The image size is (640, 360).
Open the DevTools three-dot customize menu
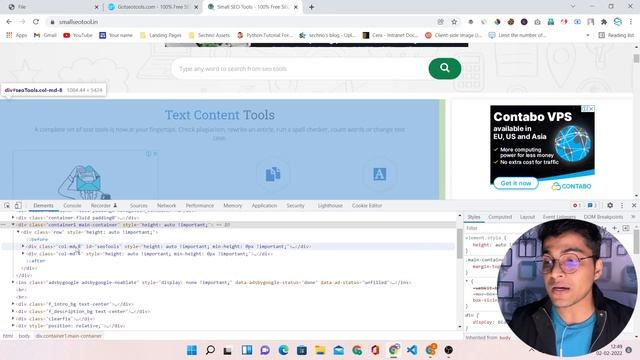[622, 205]
